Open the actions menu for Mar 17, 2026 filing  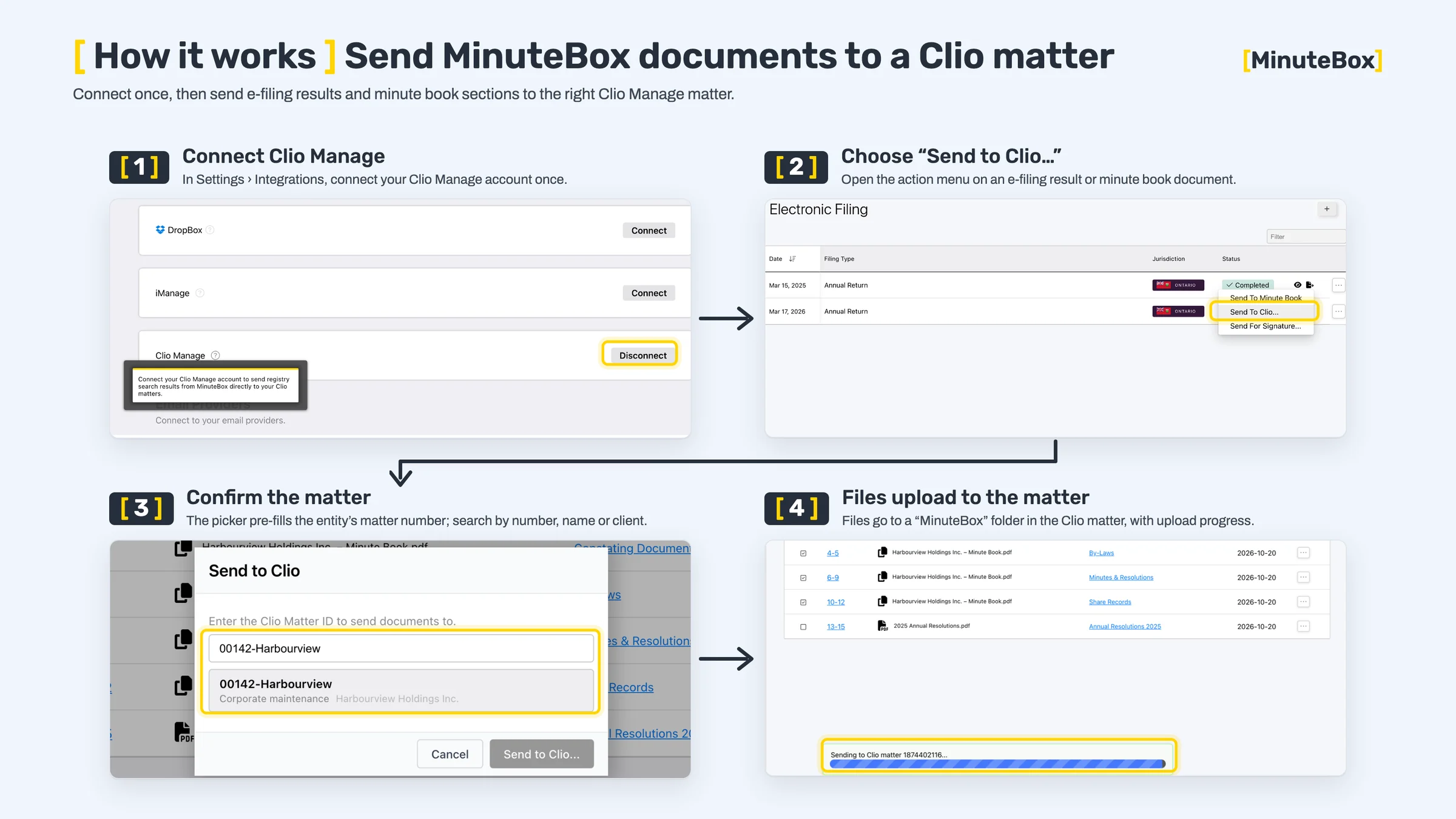1338,311
